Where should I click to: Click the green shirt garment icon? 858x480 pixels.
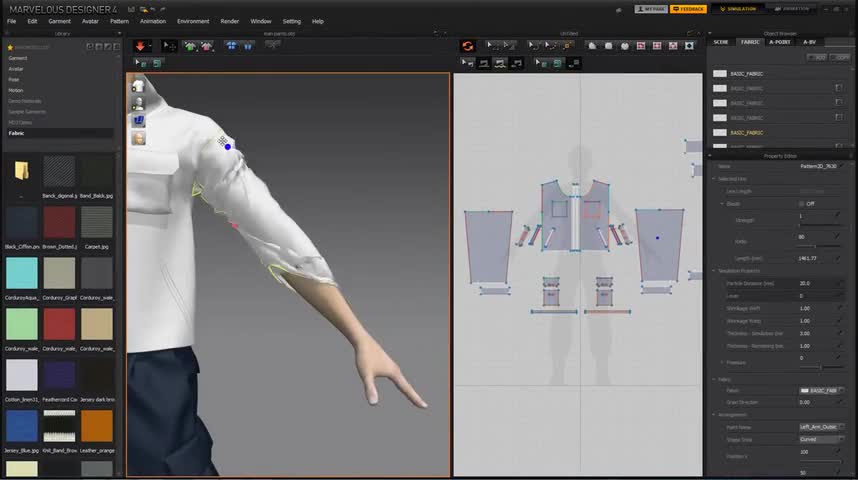(190, 46)
